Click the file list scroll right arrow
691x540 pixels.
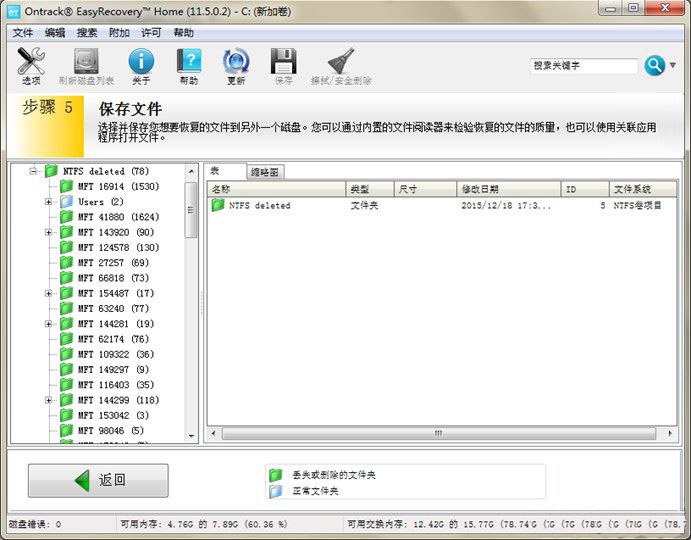click(670, 433)
